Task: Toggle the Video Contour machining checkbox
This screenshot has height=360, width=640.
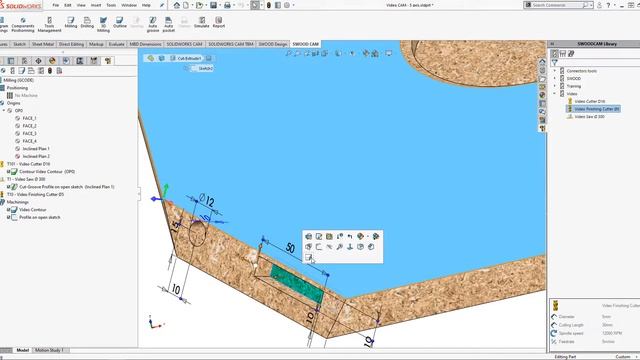Action: [9, 210]
